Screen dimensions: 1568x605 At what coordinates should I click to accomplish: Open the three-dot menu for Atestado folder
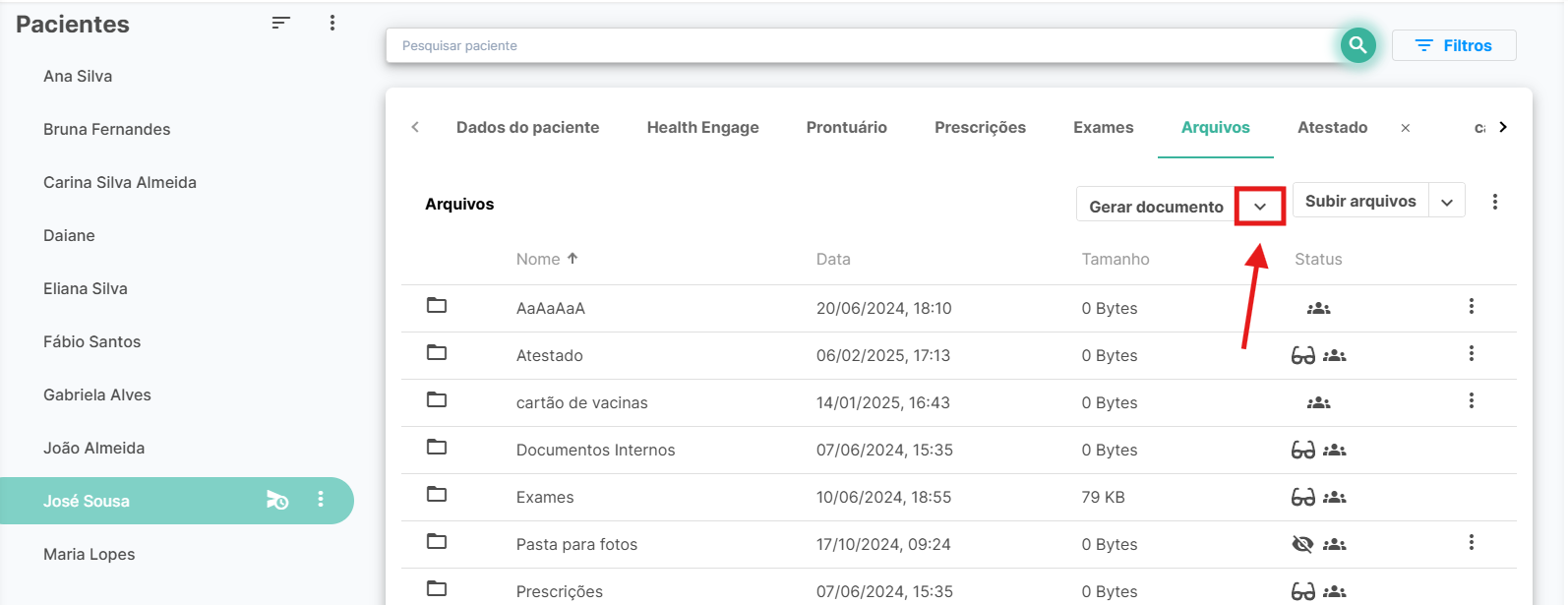[1471, 354]
